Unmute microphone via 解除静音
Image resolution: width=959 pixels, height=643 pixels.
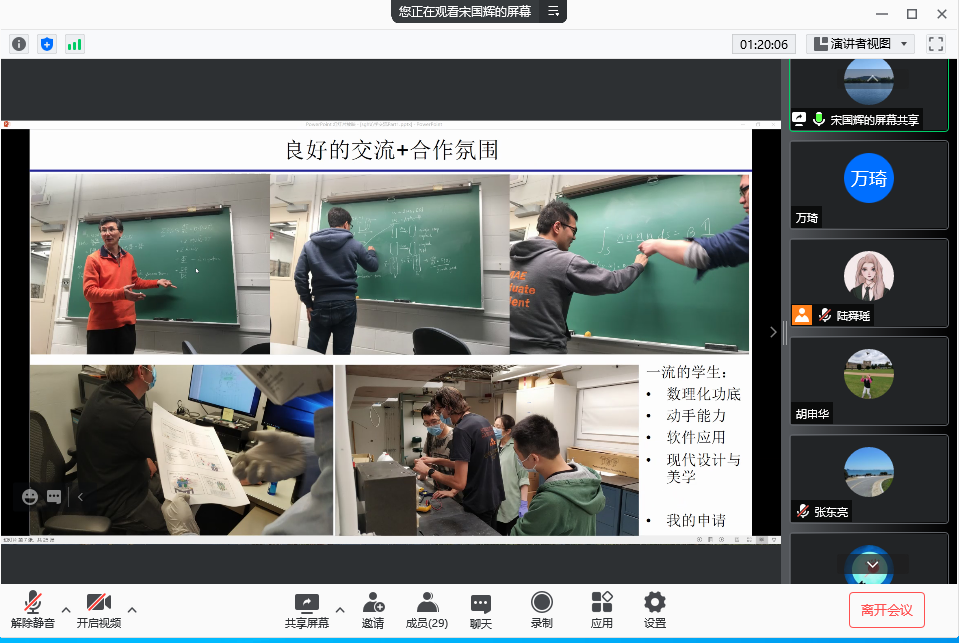[33, 609]
